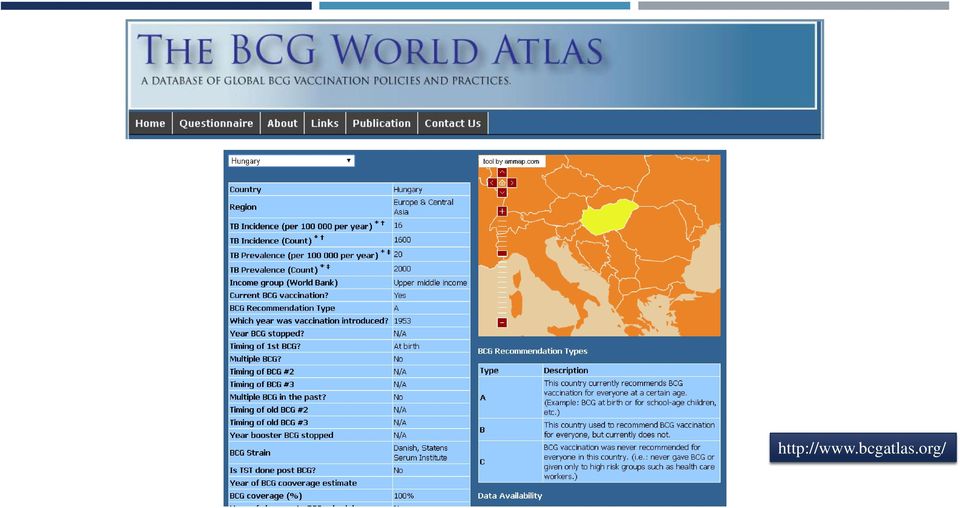This screenshot has width=960, height=508.
Task: Select the Upper middle income cell
Action: coord(431,283)
